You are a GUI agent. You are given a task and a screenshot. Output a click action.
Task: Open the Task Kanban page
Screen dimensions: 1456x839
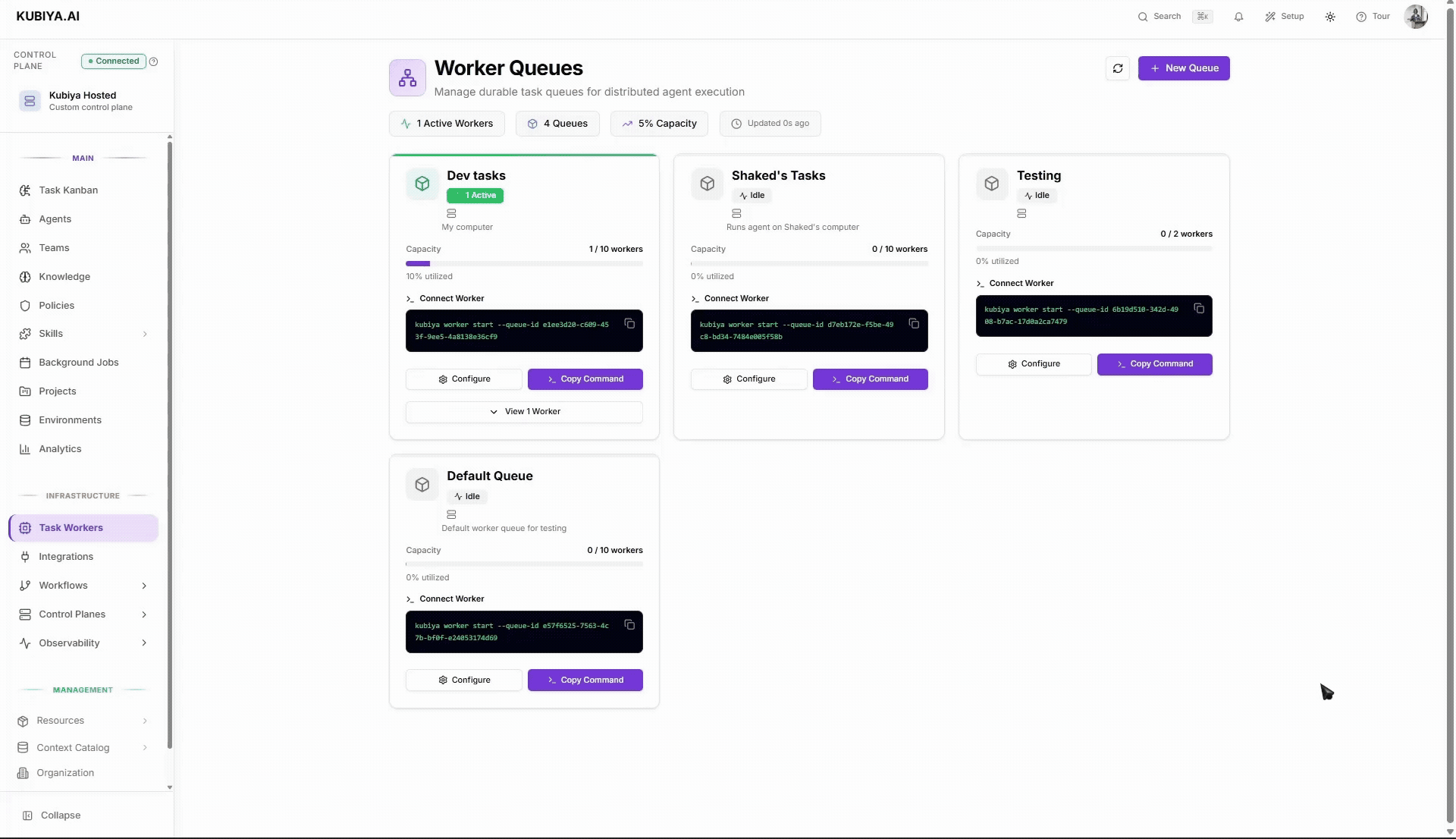(67, 190)
